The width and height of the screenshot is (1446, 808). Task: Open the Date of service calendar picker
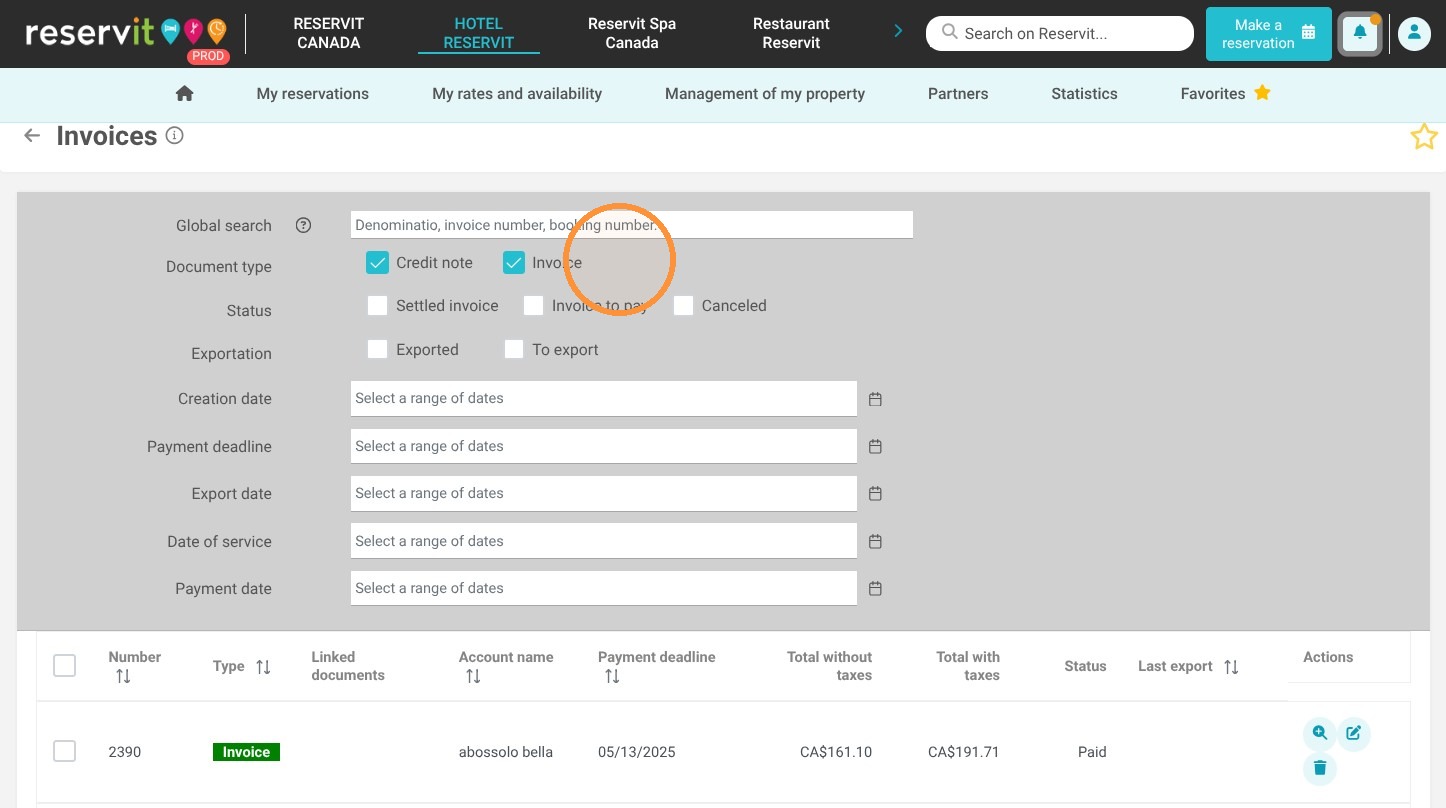875,542
